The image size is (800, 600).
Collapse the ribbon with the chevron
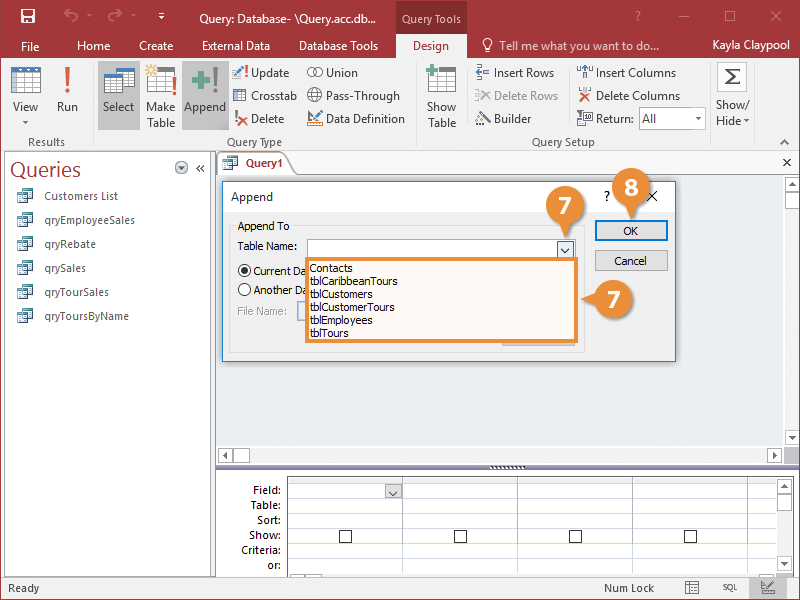click(x=784, y=142)
